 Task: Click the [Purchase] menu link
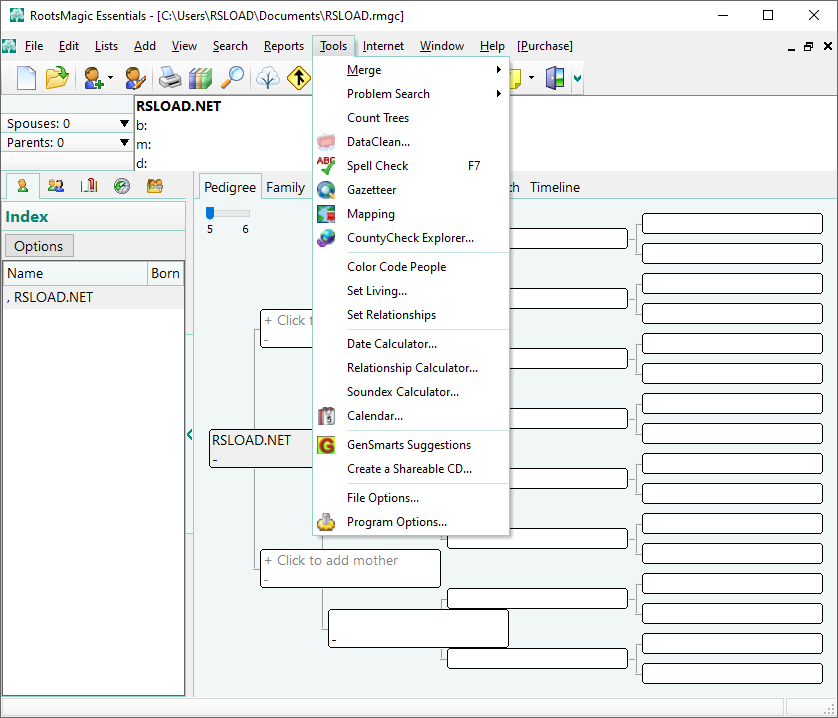(x=545, y=46)
